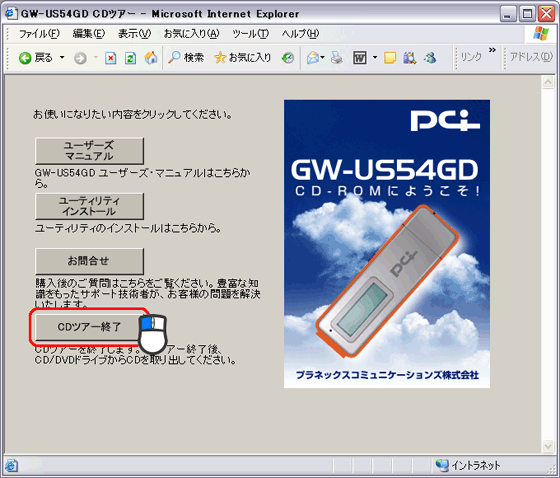Click the 'プラネックスコミュニケーションズ株式会社' text
This screenshot has height=478, width=560.
click(387, 375)
